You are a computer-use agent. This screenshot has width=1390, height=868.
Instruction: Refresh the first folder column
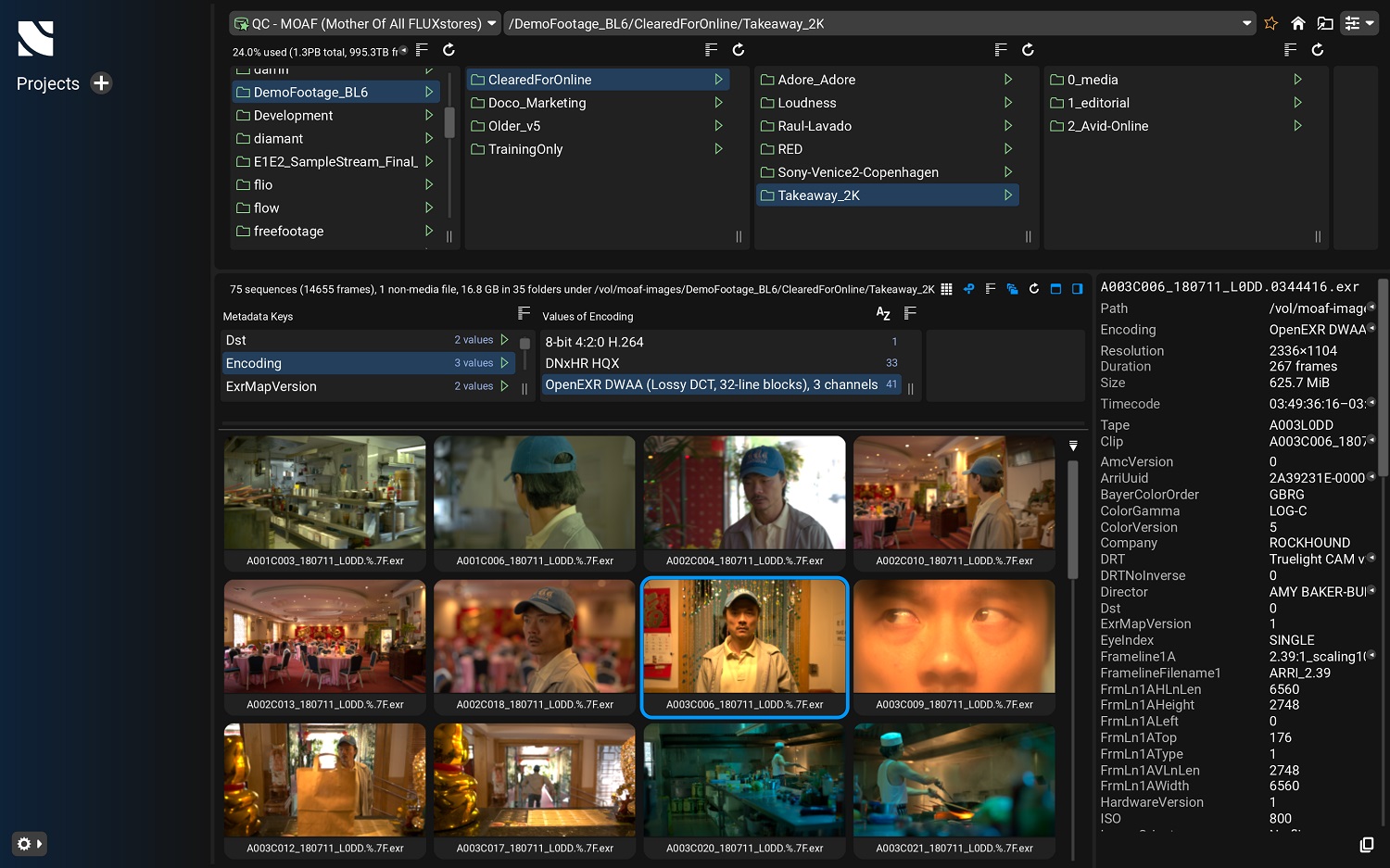tap(449, 50)
